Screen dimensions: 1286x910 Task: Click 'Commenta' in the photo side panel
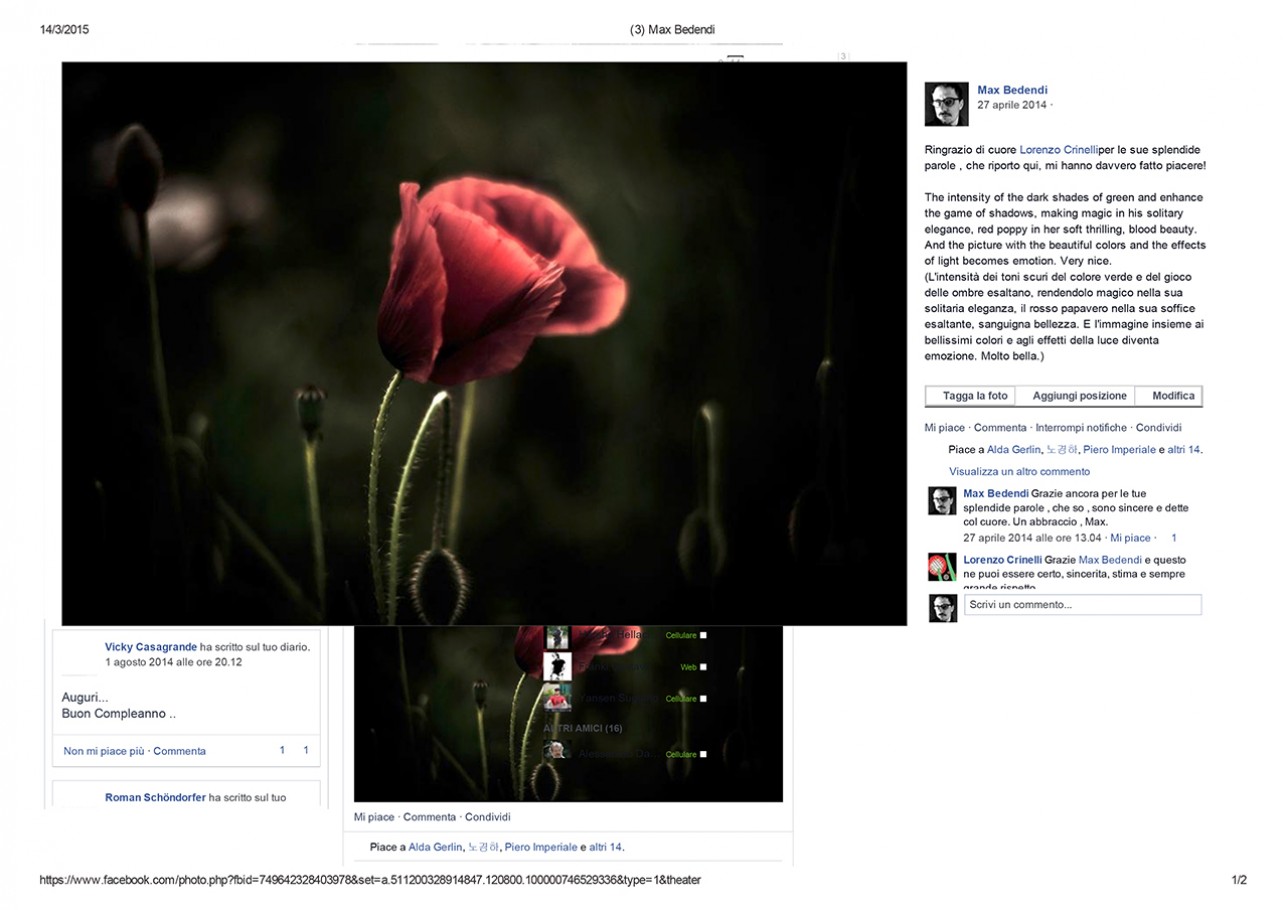[x=999, y=428]
